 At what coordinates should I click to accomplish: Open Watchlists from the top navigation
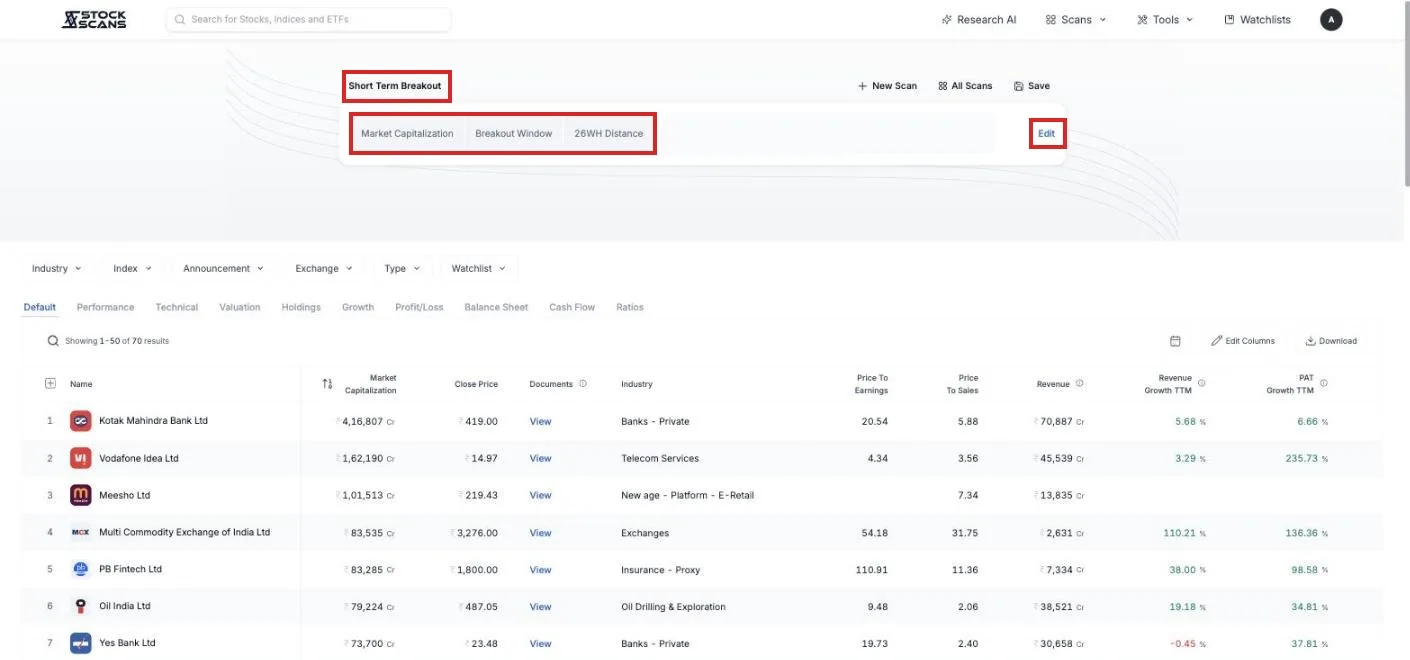(x=1257, y=19)
